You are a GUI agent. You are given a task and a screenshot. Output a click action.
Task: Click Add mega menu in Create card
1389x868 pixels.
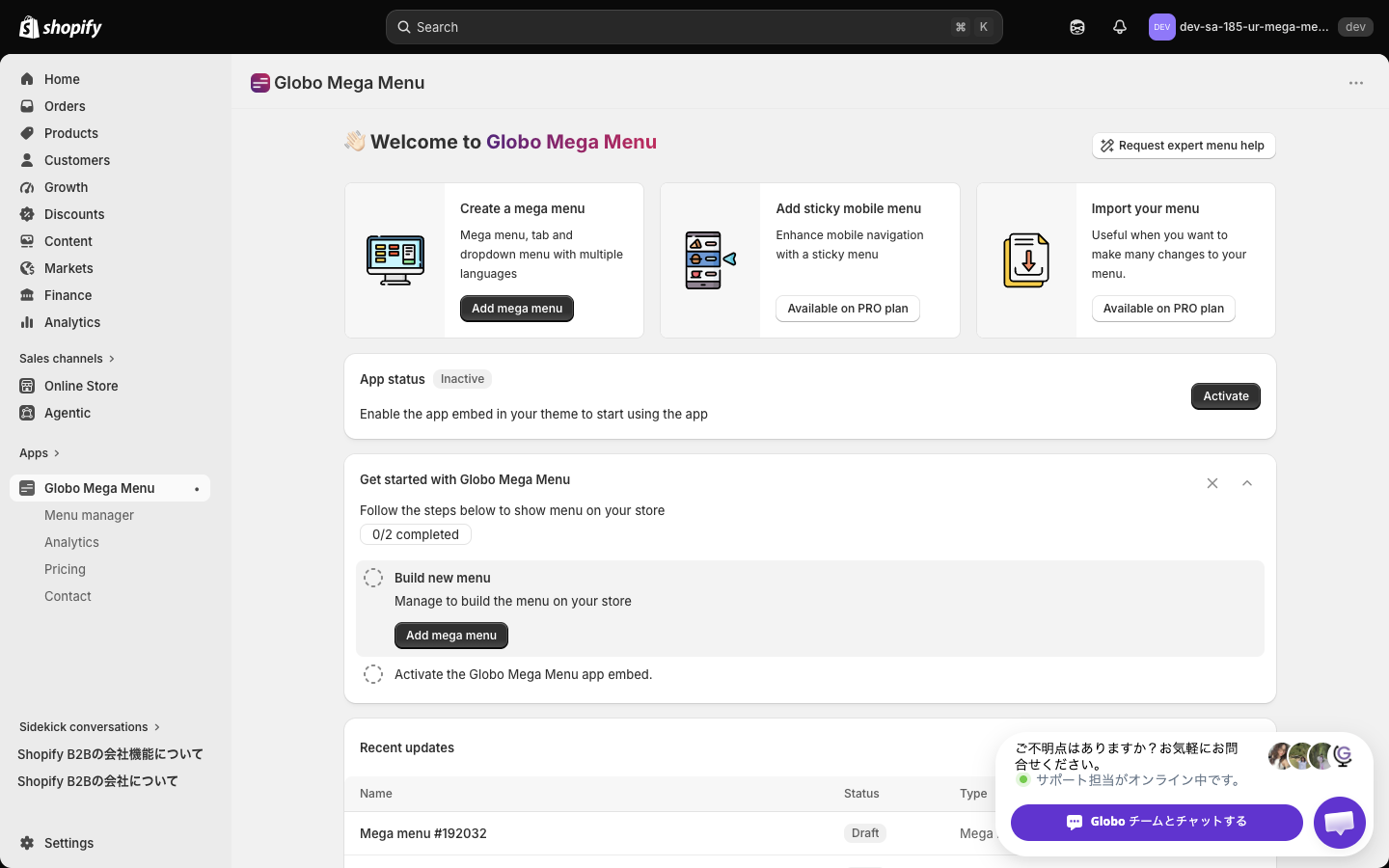(517, 309)
